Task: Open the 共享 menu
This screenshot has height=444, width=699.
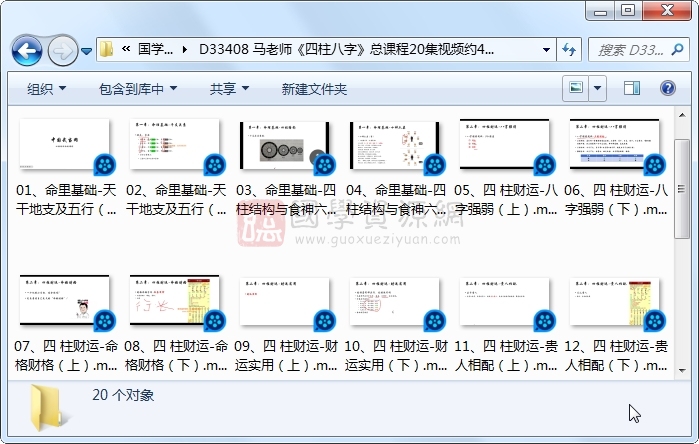Action: [x=229, y=89]
